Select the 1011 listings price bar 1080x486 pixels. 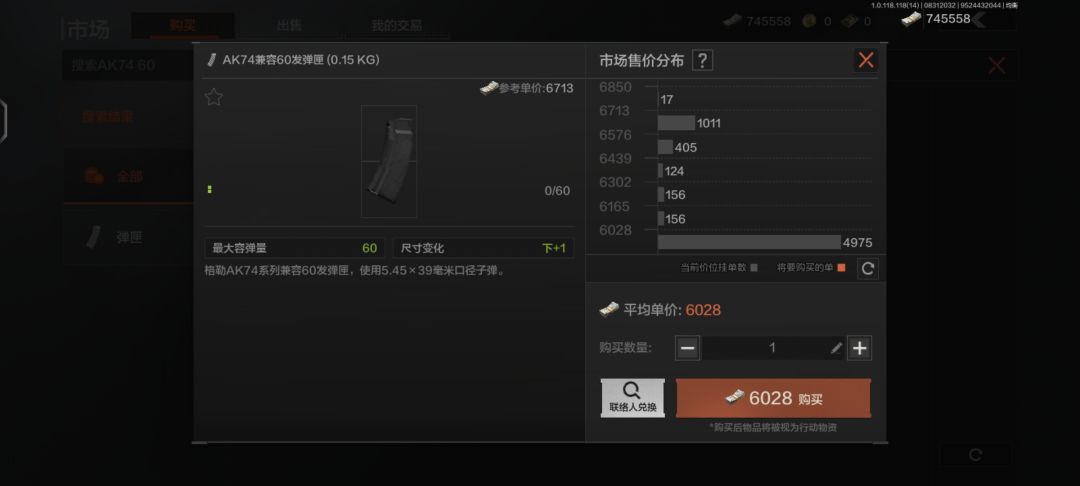pos(676,123)
